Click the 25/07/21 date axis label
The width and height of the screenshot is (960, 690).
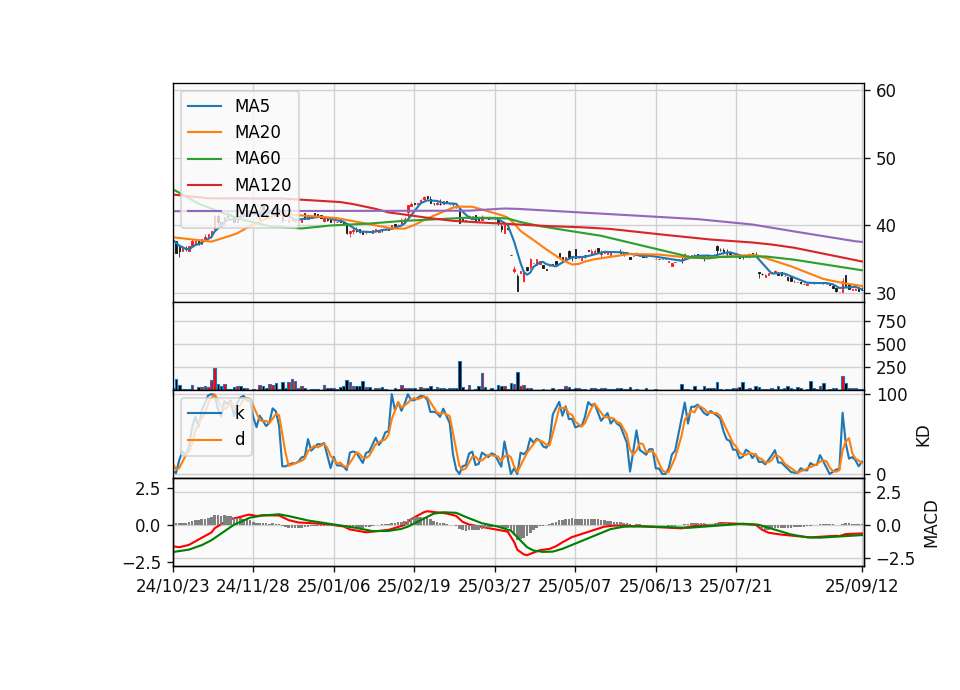point(736,586)
